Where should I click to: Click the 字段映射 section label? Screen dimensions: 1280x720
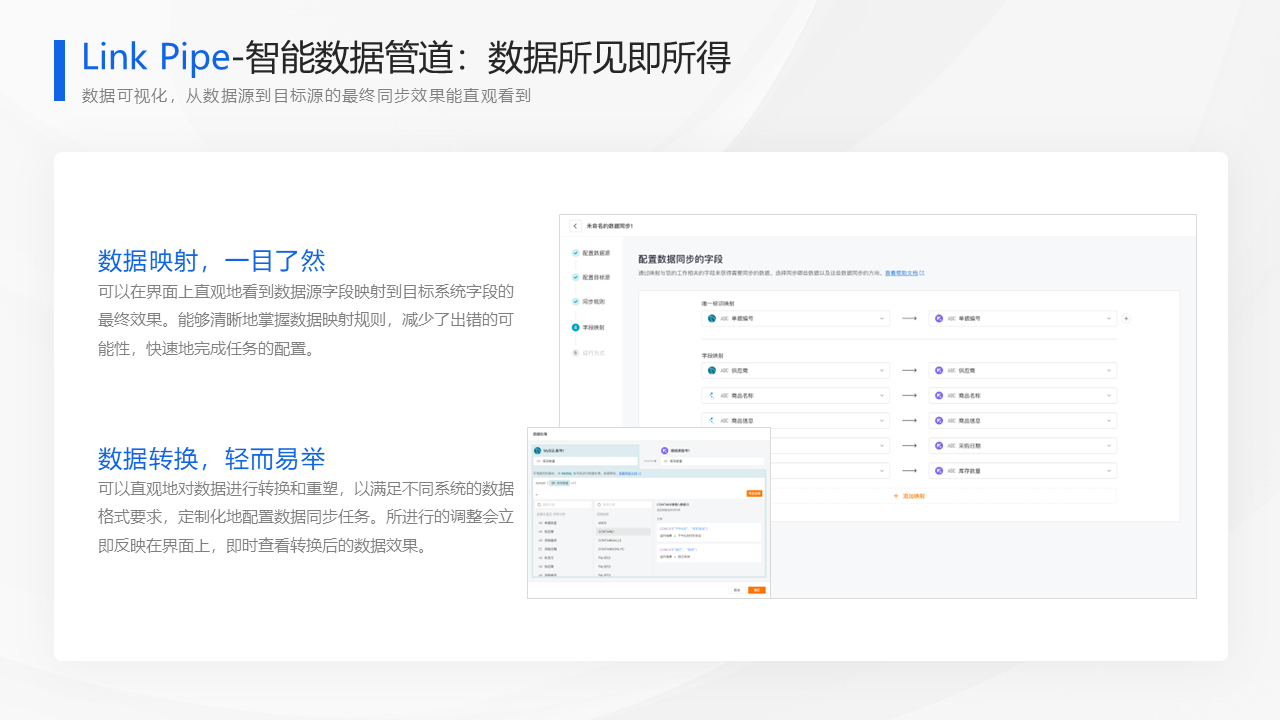712,355
